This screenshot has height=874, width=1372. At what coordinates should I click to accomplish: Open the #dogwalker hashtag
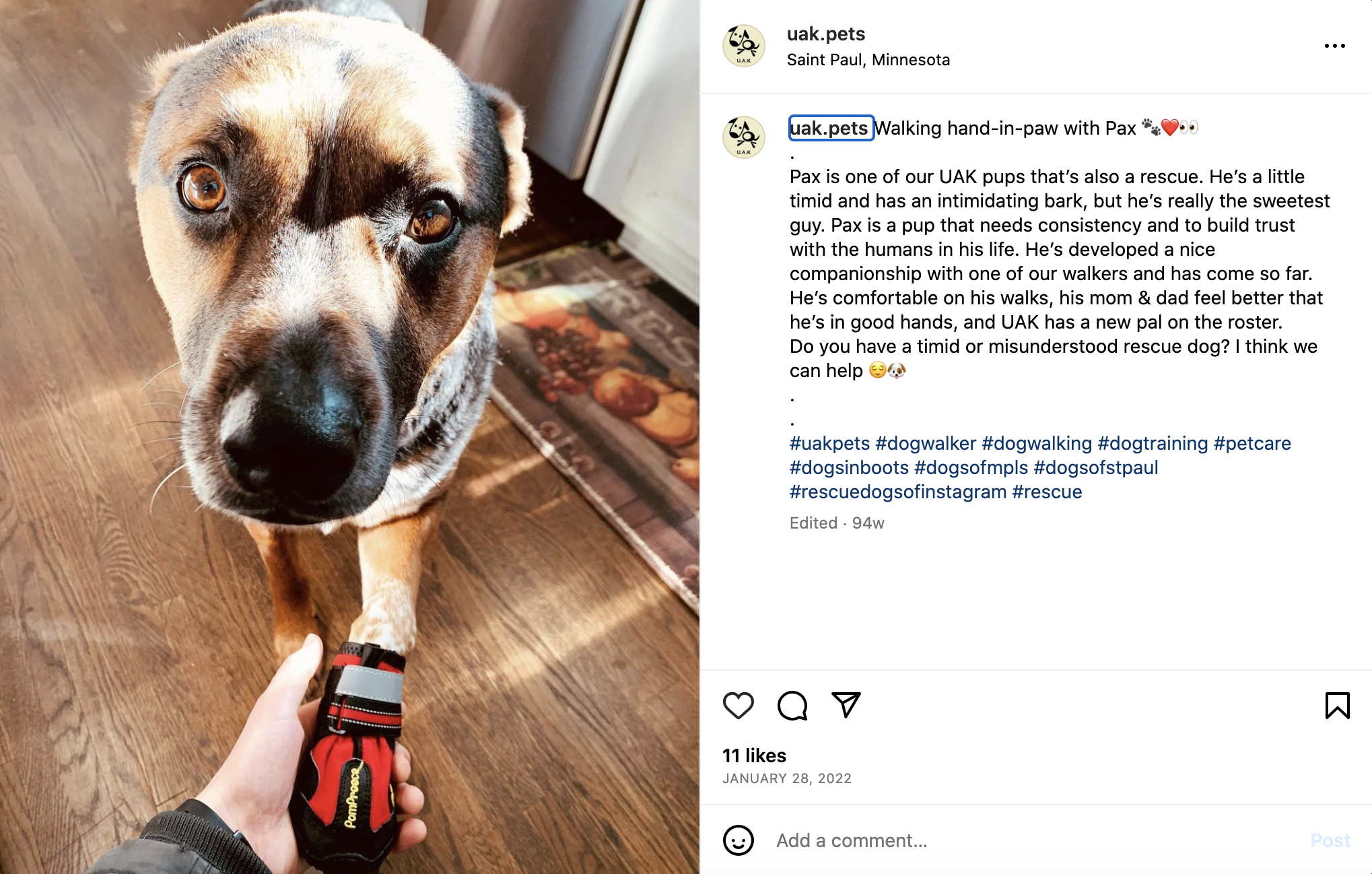pos(925,444)
